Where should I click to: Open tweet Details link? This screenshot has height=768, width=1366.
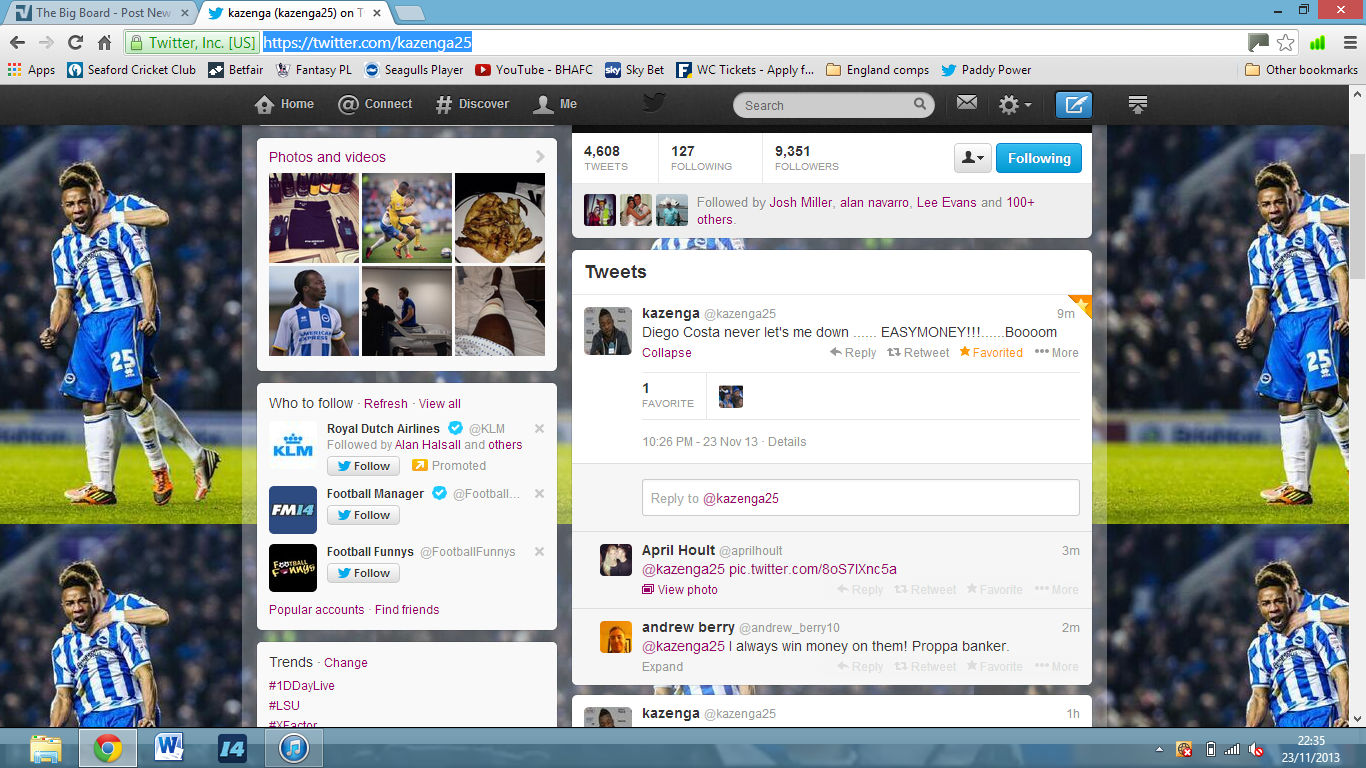tap(787, 442)
